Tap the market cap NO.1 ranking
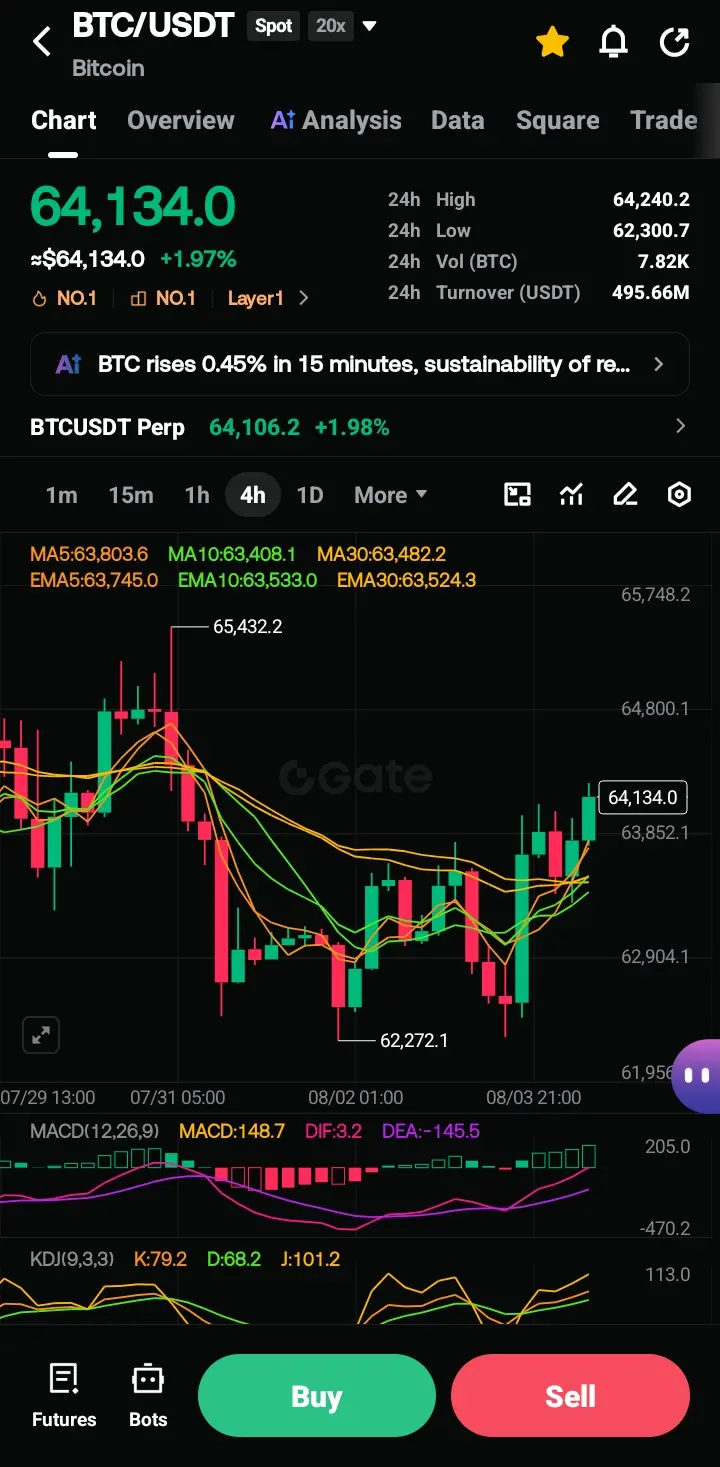Screen dimensions: 720x1467 point(162,298)
